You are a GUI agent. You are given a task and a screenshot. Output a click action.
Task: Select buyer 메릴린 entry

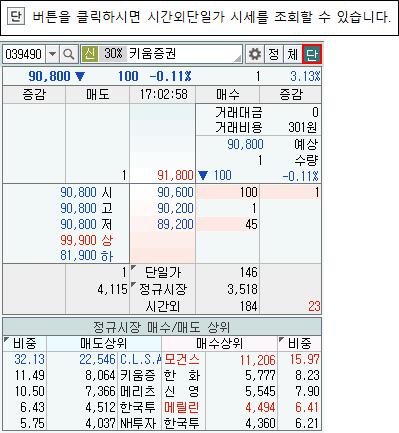point(182,407)
